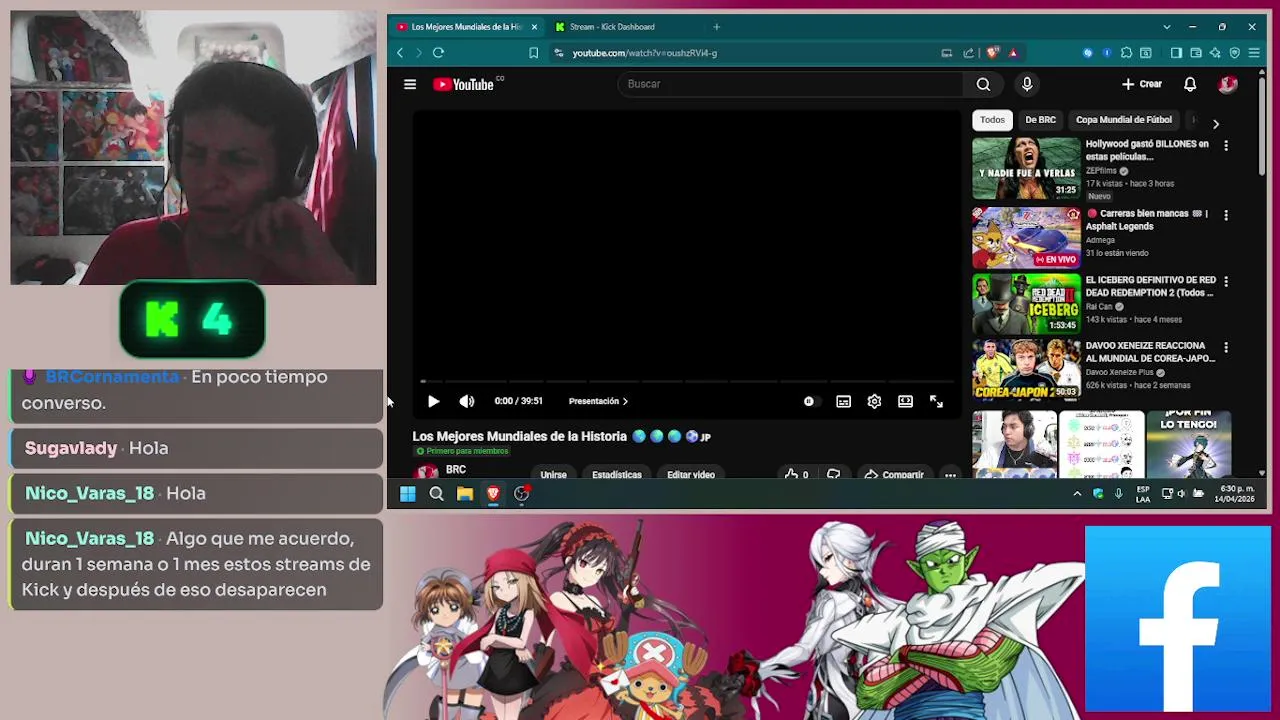Image resolution: width=1280 pixels, height=720 pixels.
Task: Open Carreras bien mancas Asphalt Legends live
Action: 1026,236
